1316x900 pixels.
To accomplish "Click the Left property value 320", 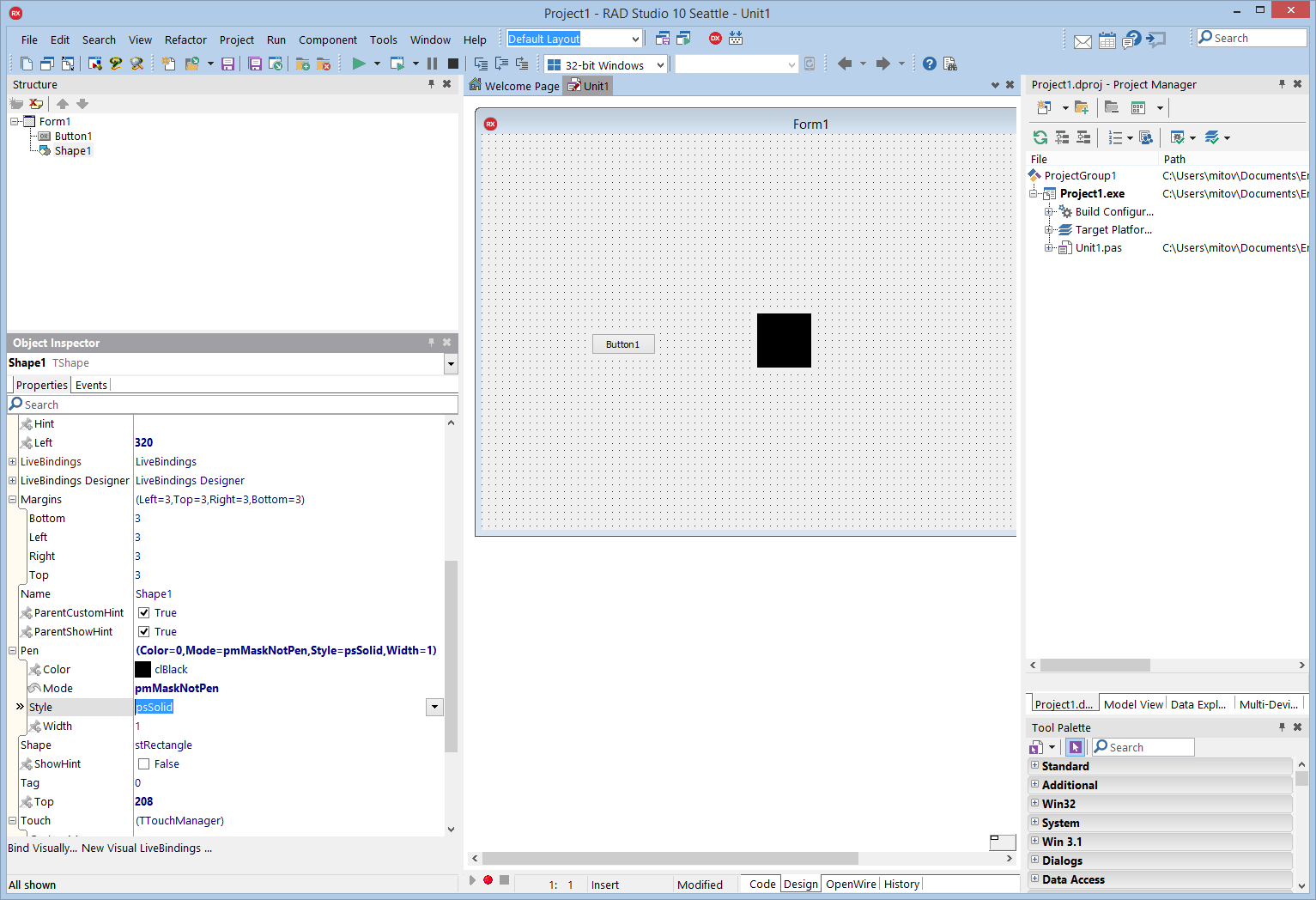I will coord(143,443).
